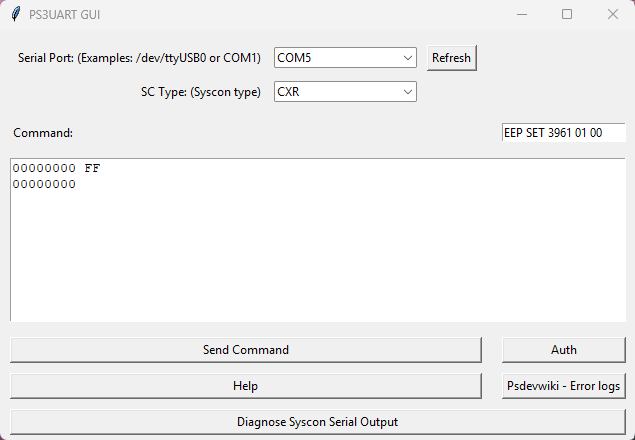This screenshot has height=440, width=635.
Task: Maximize the PS3UART GUI window
Action: tap(567, 15)
